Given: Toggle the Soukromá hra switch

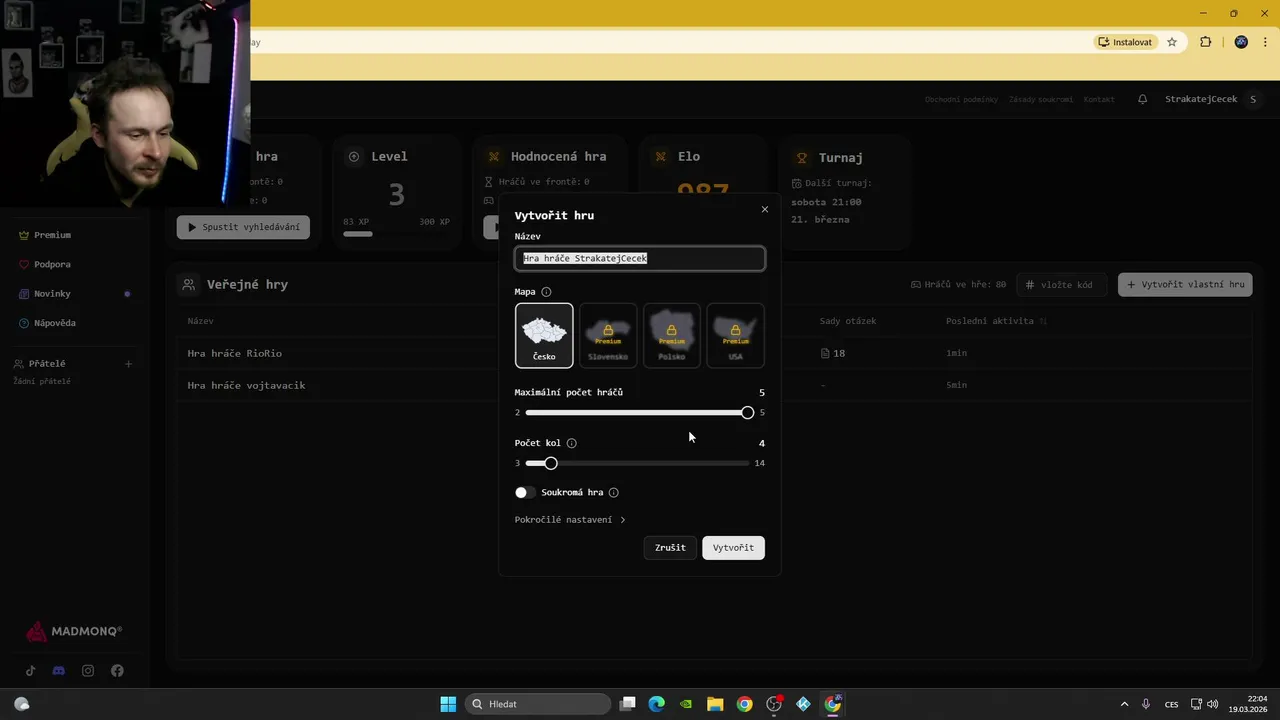Looking at the screenshot, I should tap(525, 492).
